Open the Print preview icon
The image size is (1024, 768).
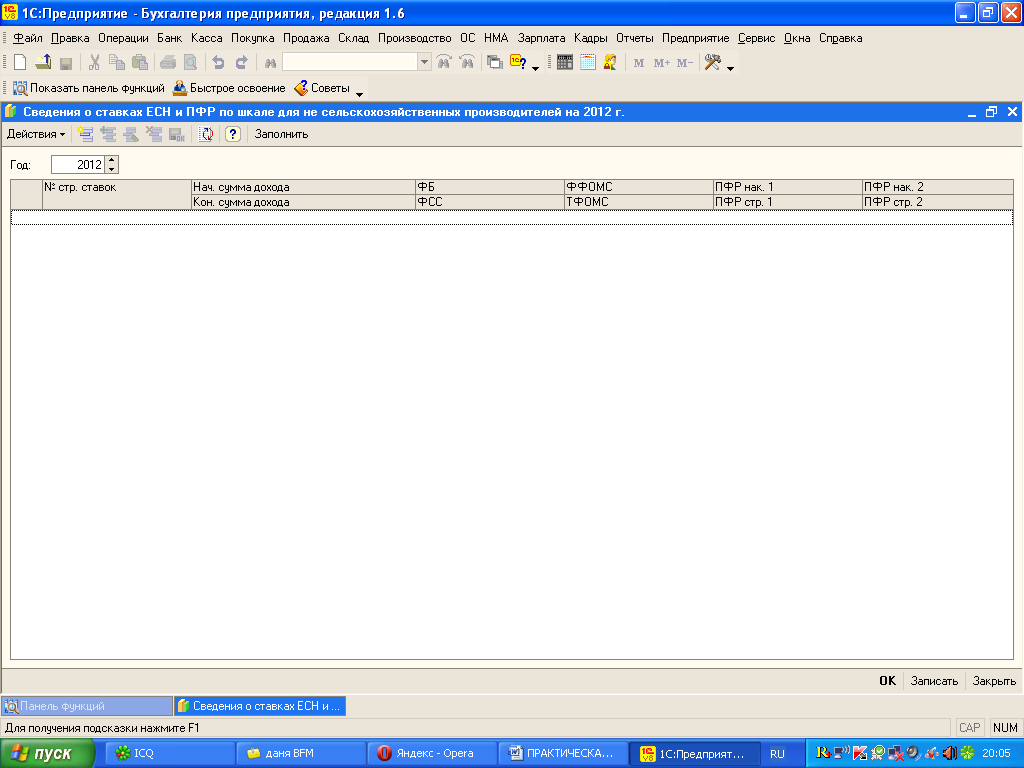(190, 63)
